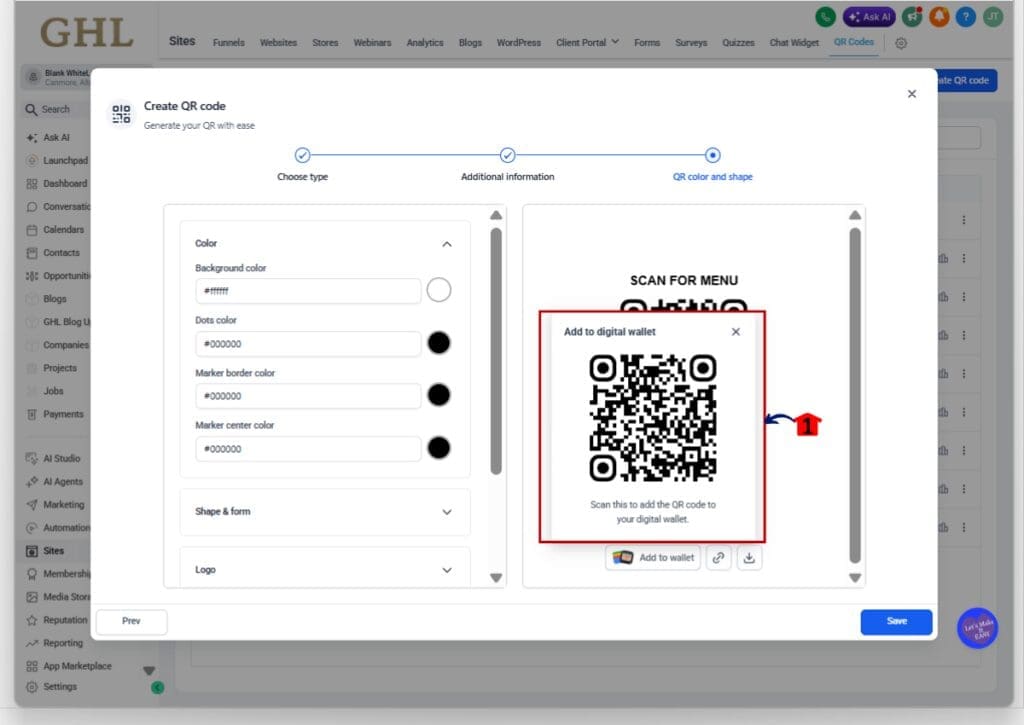Switch to the Webinars tab
This screenshot has height=725, width=1024.
(x=372, y=42)
